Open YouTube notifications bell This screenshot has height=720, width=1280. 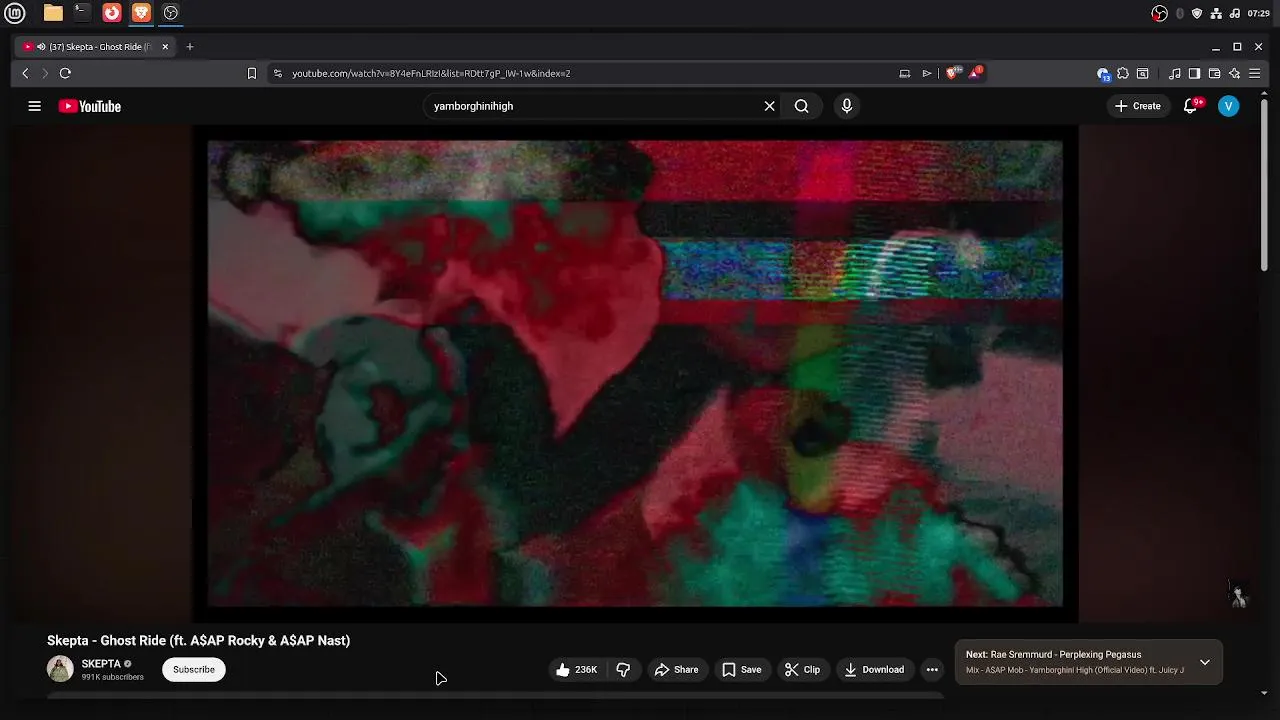[x=1190, y=106]
